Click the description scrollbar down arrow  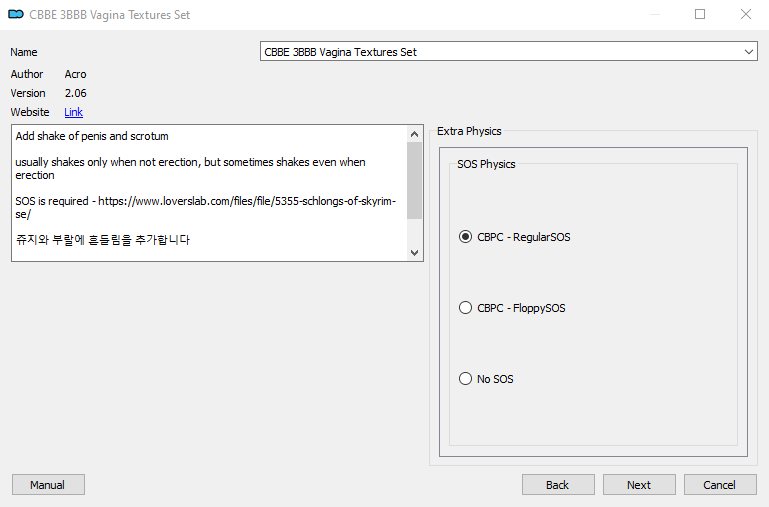(414, 253)
